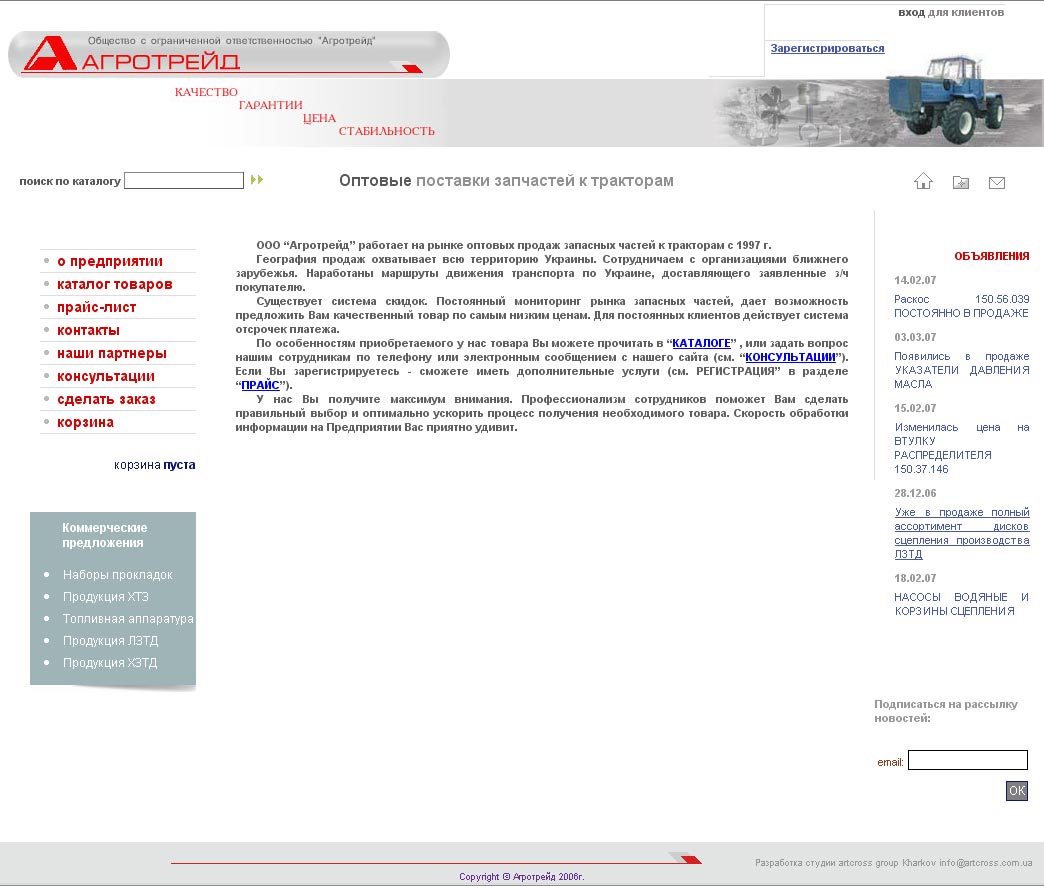Image resolution: width=1044 pixels, height=886 pixels.
Task: Go to 'каталог товаров' section
Action: point(115,284)
